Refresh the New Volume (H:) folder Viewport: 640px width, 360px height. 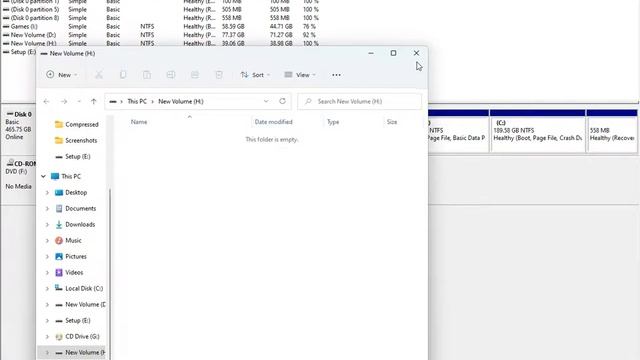(x=282, y=101)
